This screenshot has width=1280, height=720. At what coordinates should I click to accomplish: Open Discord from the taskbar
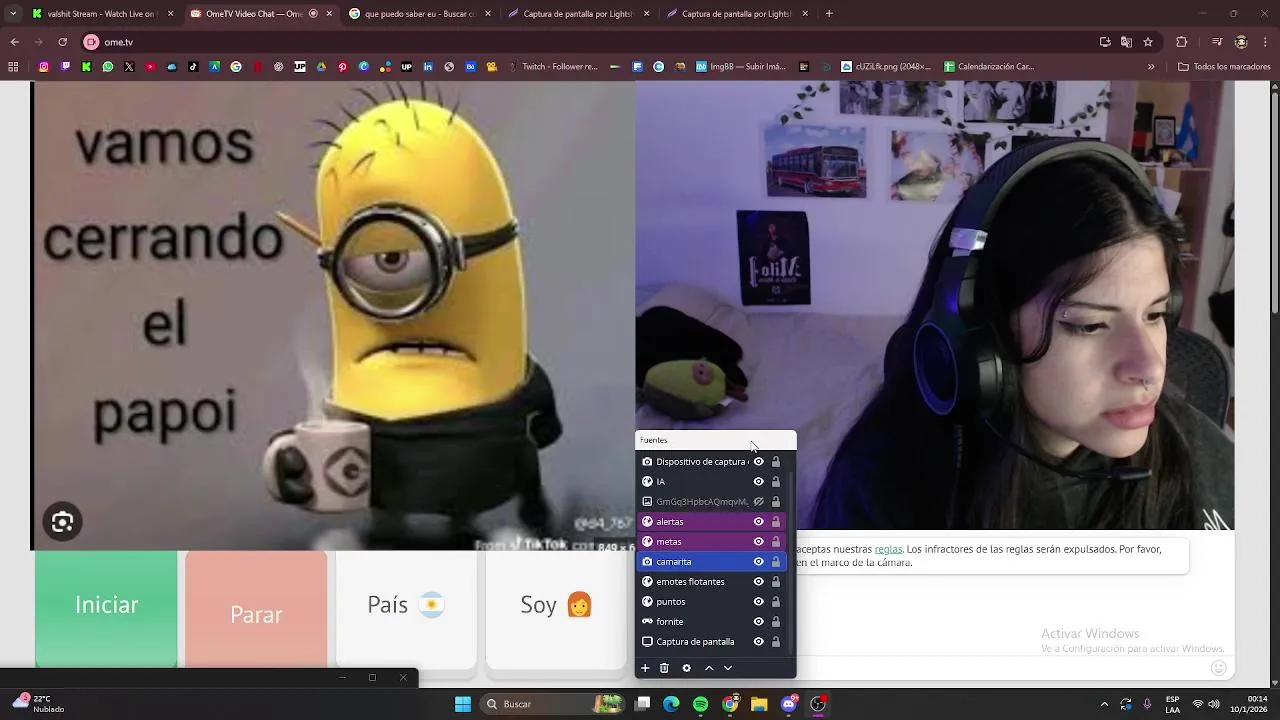click(x=789, y=704)
